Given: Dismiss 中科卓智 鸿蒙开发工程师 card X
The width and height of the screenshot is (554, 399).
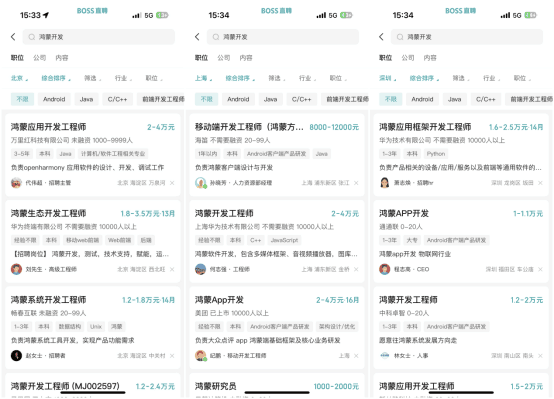Looking at the screenshot, I should (x=540, y=356).
